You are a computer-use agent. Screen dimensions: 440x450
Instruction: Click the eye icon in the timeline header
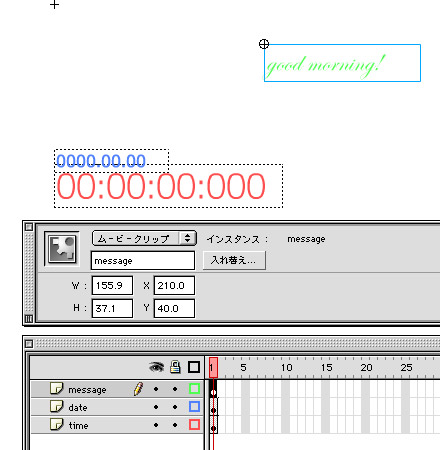click(x=156, y=367)
